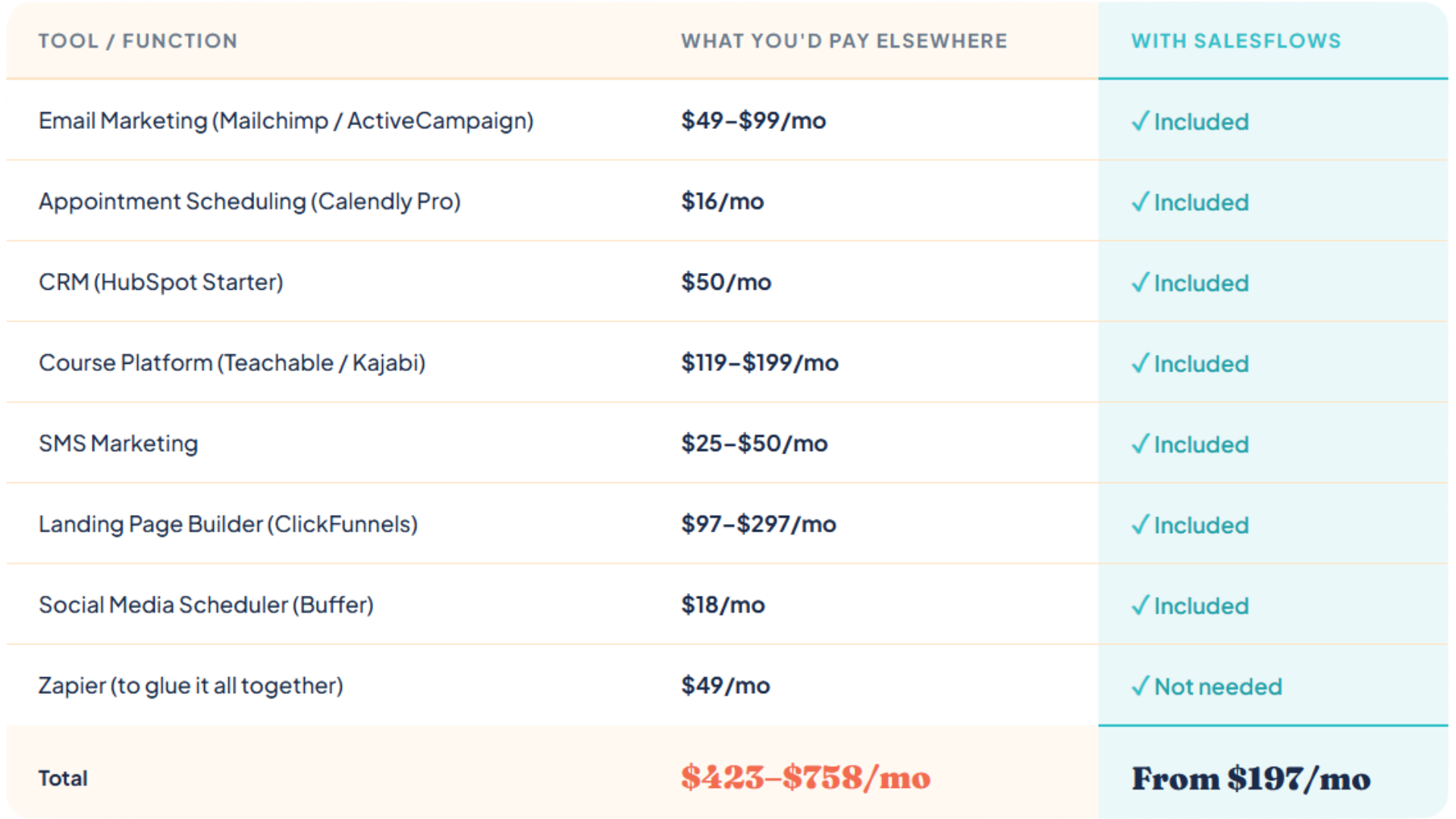1456x819 pixels.
Task: Click the checkmark in the Email Marketing row
Action: pos(1140,121)
